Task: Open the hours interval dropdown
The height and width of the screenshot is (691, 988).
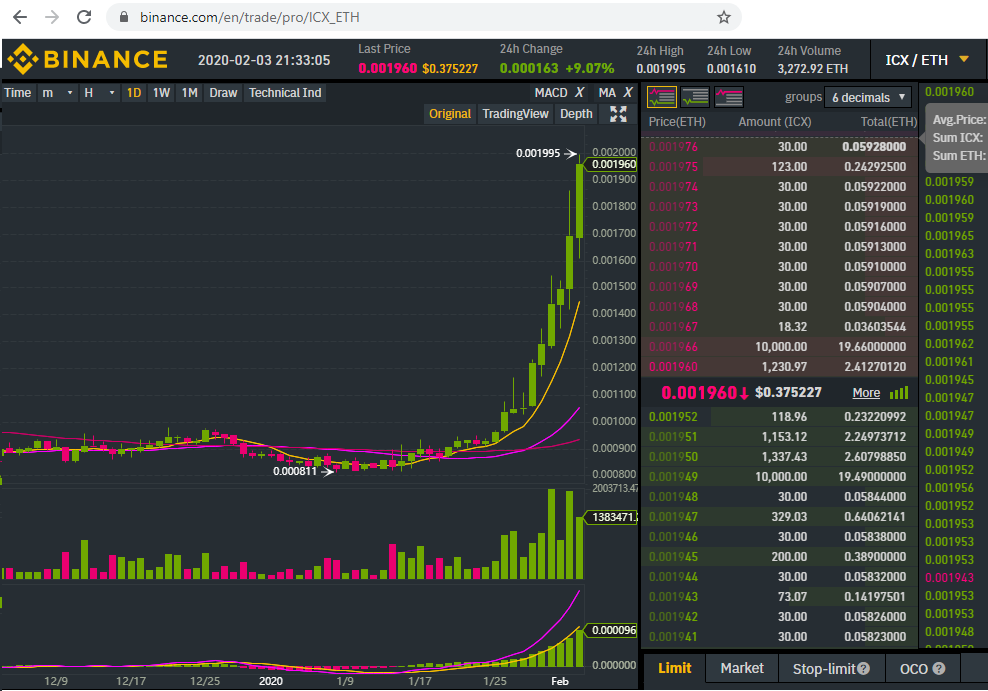Action: pos(99,93)
